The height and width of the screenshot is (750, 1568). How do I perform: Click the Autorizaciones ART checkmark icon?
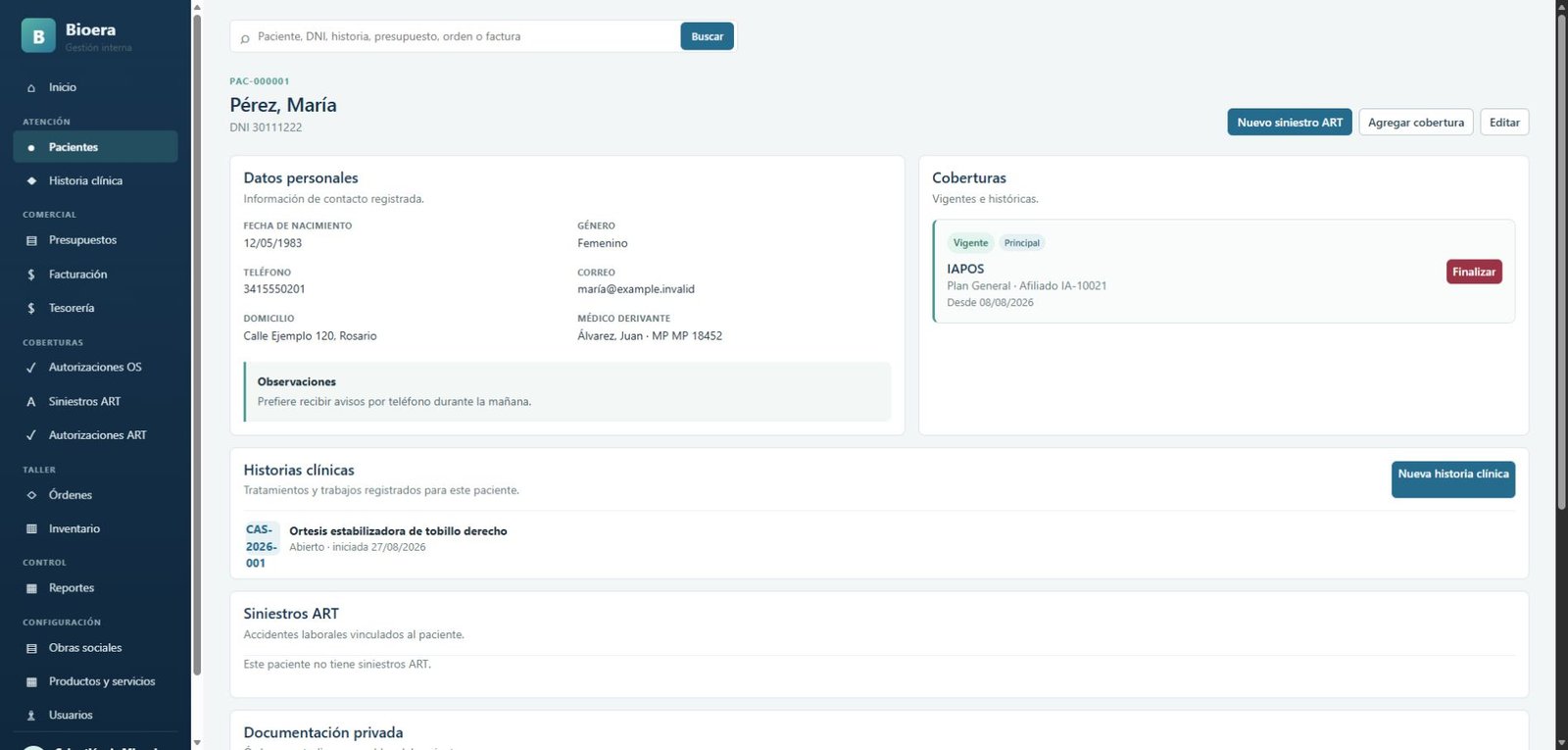pos(31,435)
